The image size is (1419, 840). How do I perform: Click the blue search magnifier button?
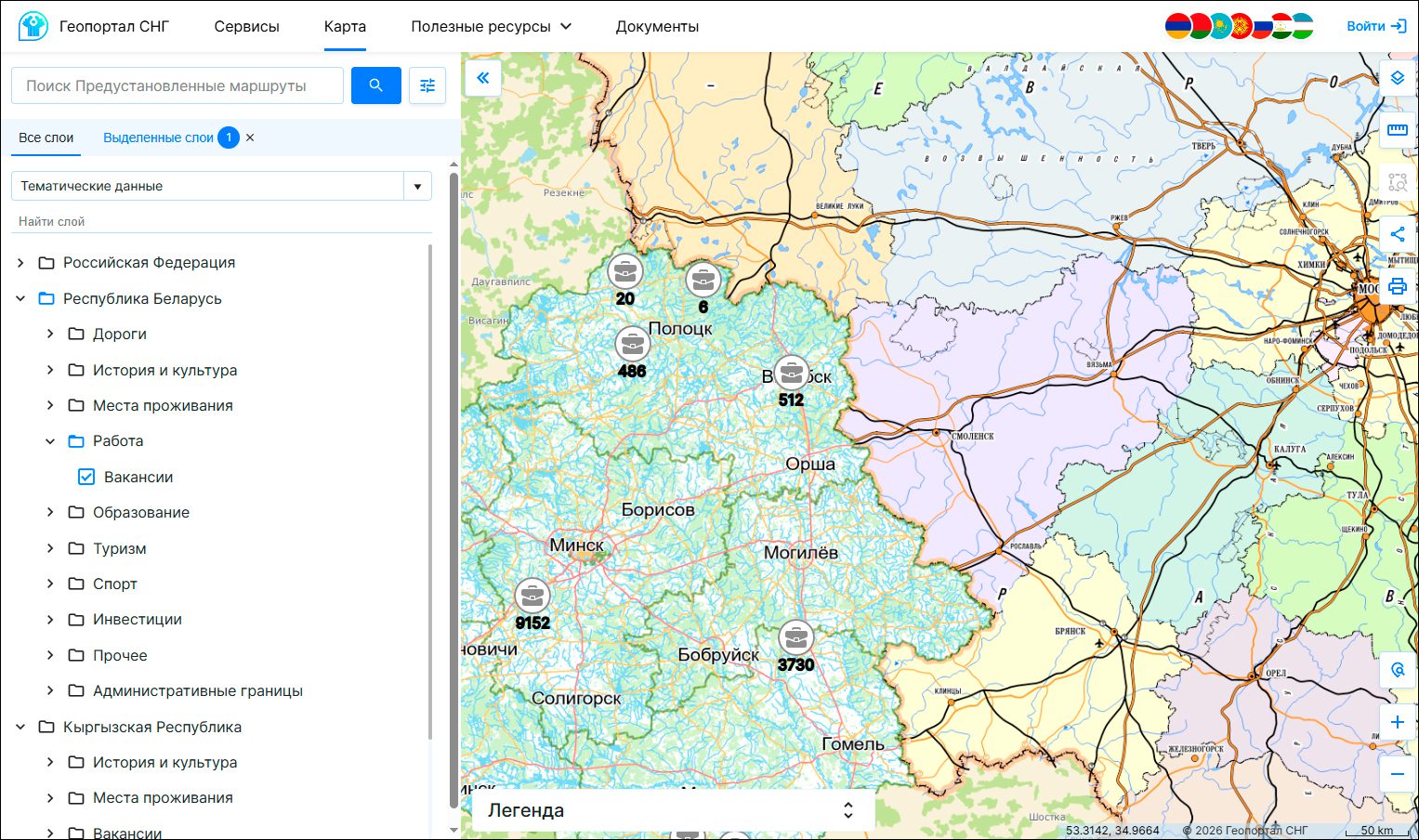(375, 85)
